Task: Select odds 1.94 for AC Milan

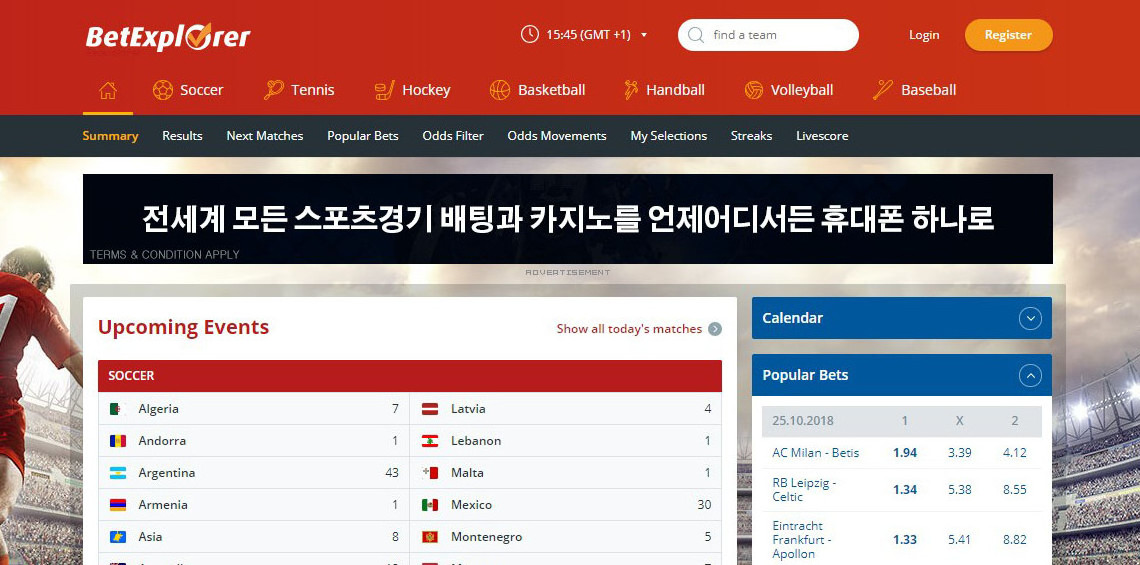Action: coord(905,452)
